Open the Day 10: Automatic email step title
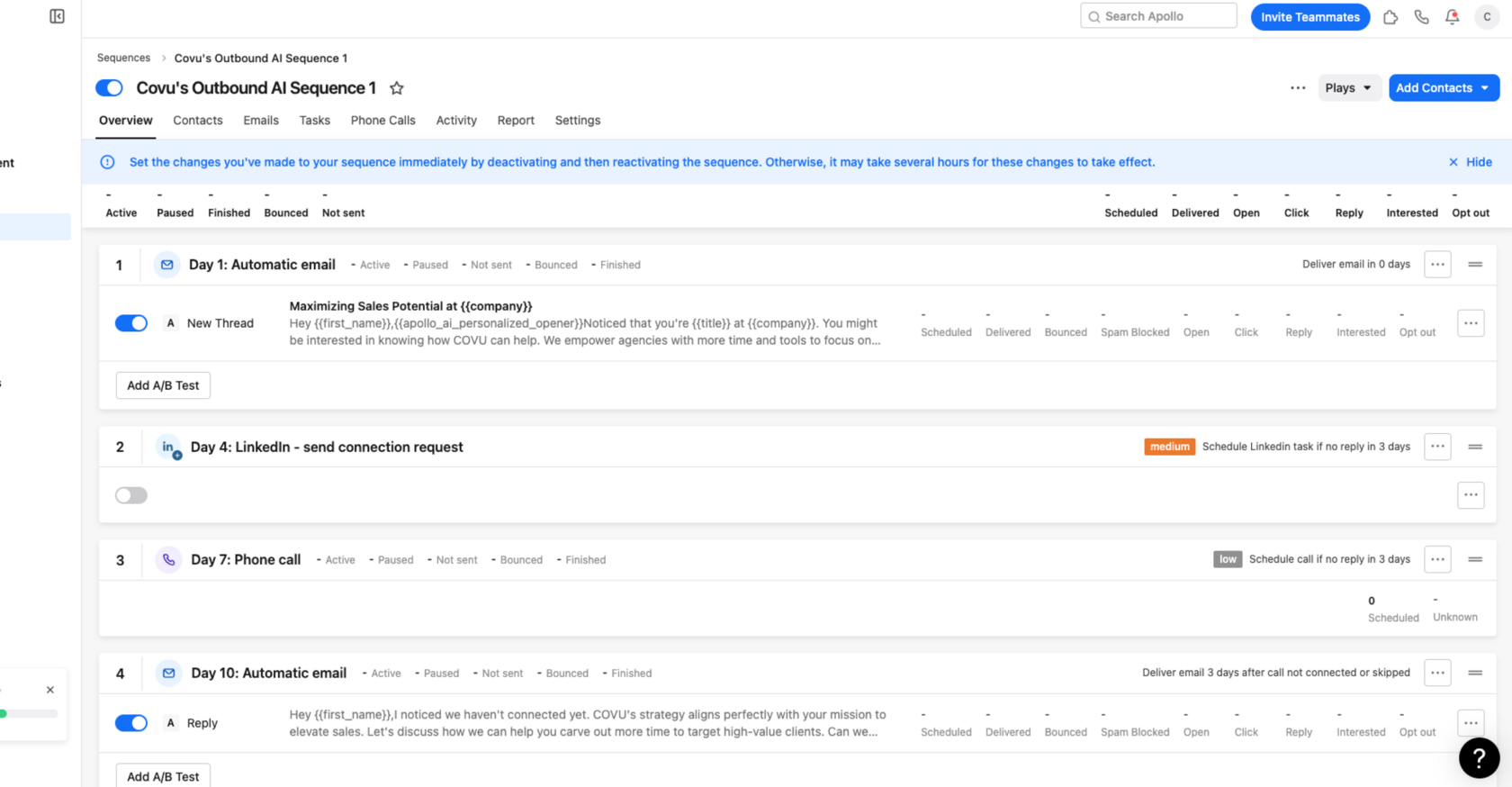 click(268, 674)
